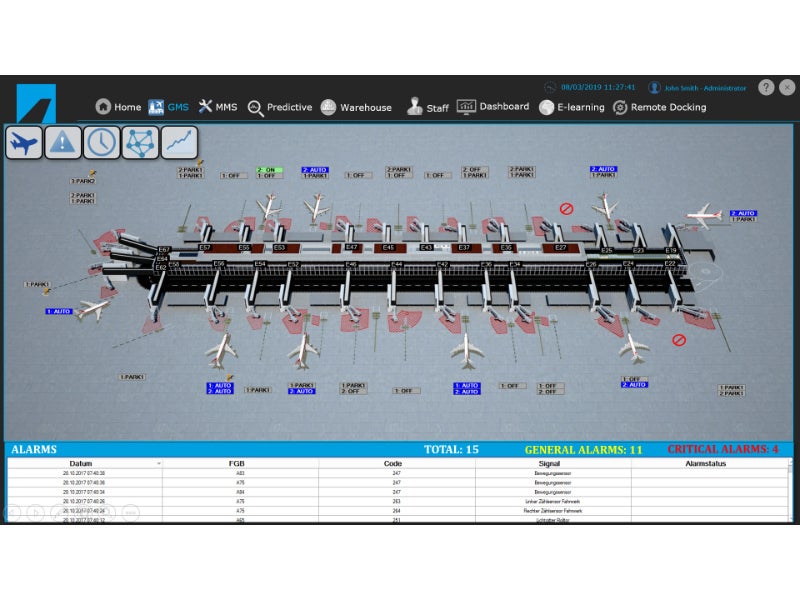Click the warning triangle alerts icon
This screenshot has width=800, height=600.
[62, 143]
